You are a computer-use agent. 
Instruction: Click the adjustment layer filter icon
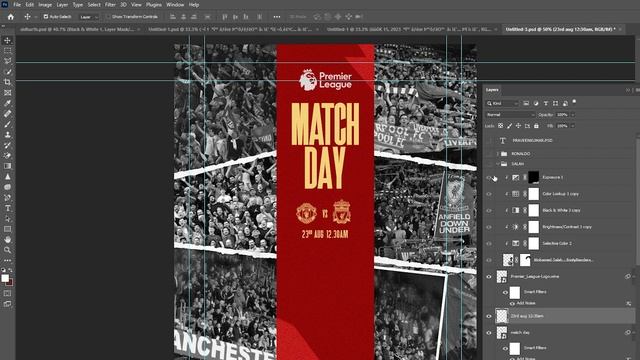536,103
